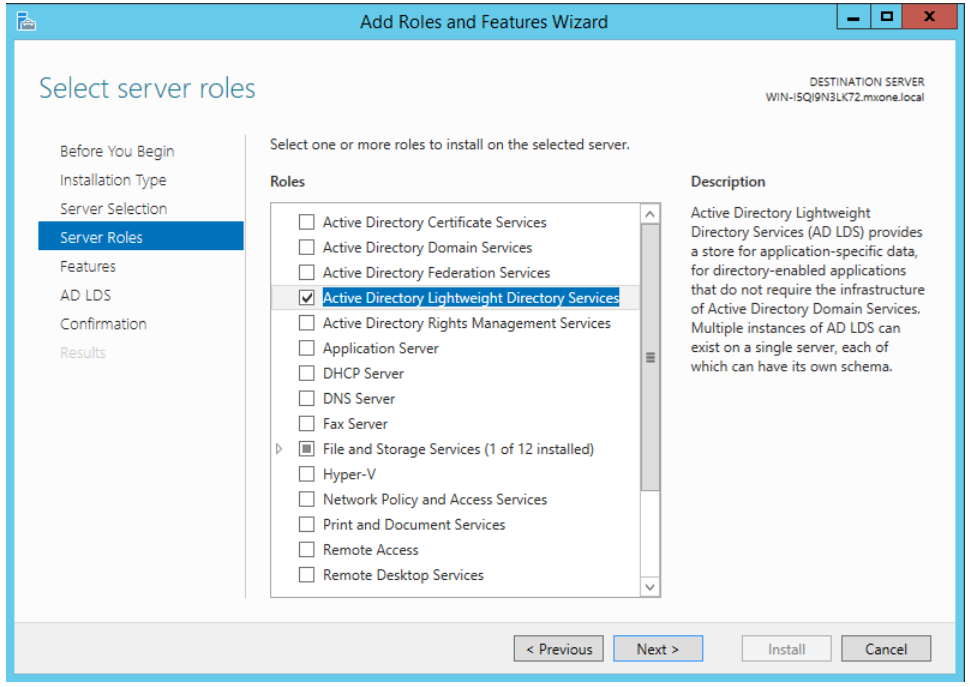Enable the Active Directory Domain Services role
Viewport: 970px width, 687px height.
[x=307, y=247]
